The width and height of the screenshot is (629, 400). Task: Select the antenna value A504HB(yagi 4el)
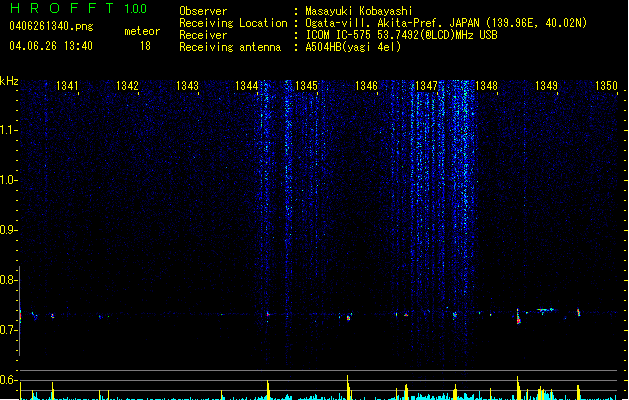(x=353, y=47)
